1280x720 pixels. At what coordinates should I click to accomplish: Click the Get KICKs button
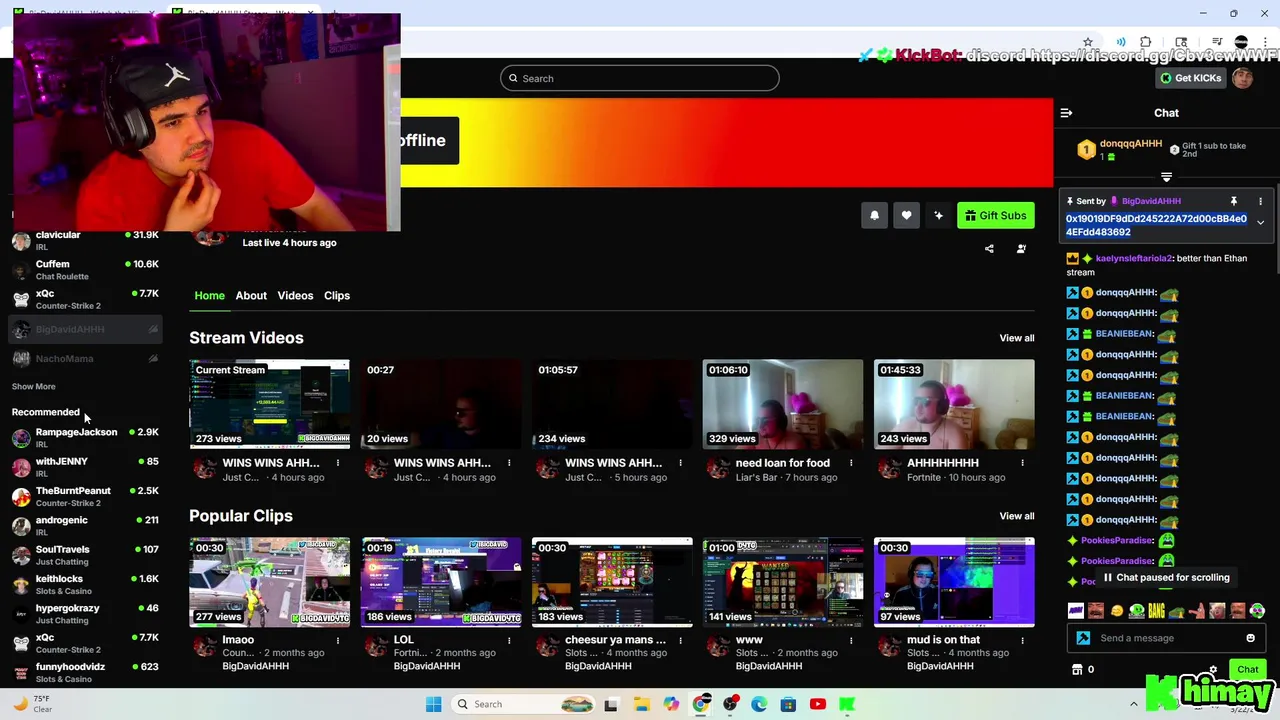point(1190,78)
